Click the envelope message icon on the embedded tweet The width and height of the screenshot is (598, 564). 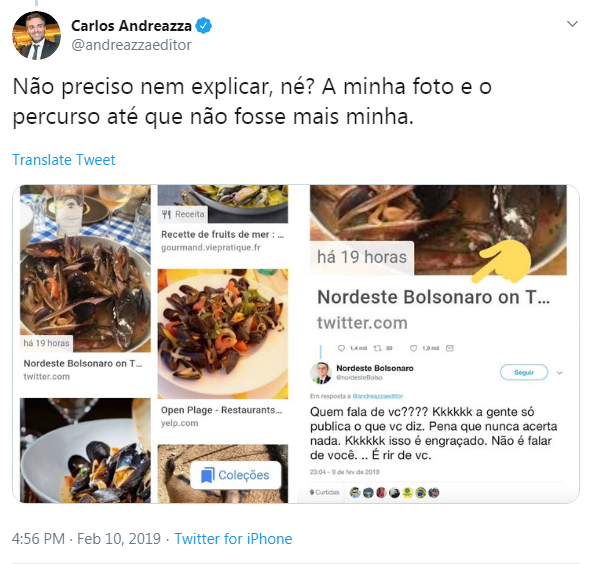click(450, 348)
